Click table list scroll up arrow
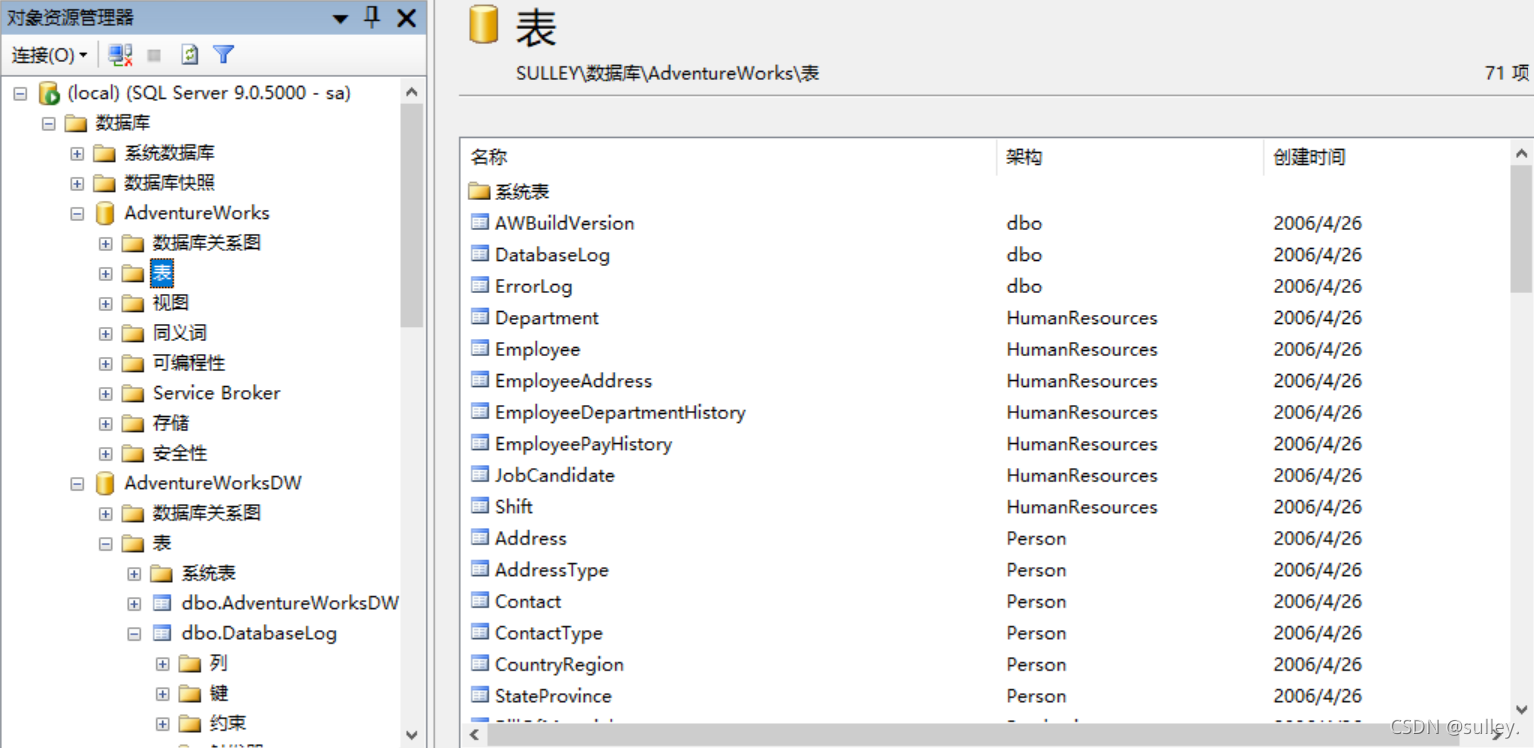 pos(1521,153)
